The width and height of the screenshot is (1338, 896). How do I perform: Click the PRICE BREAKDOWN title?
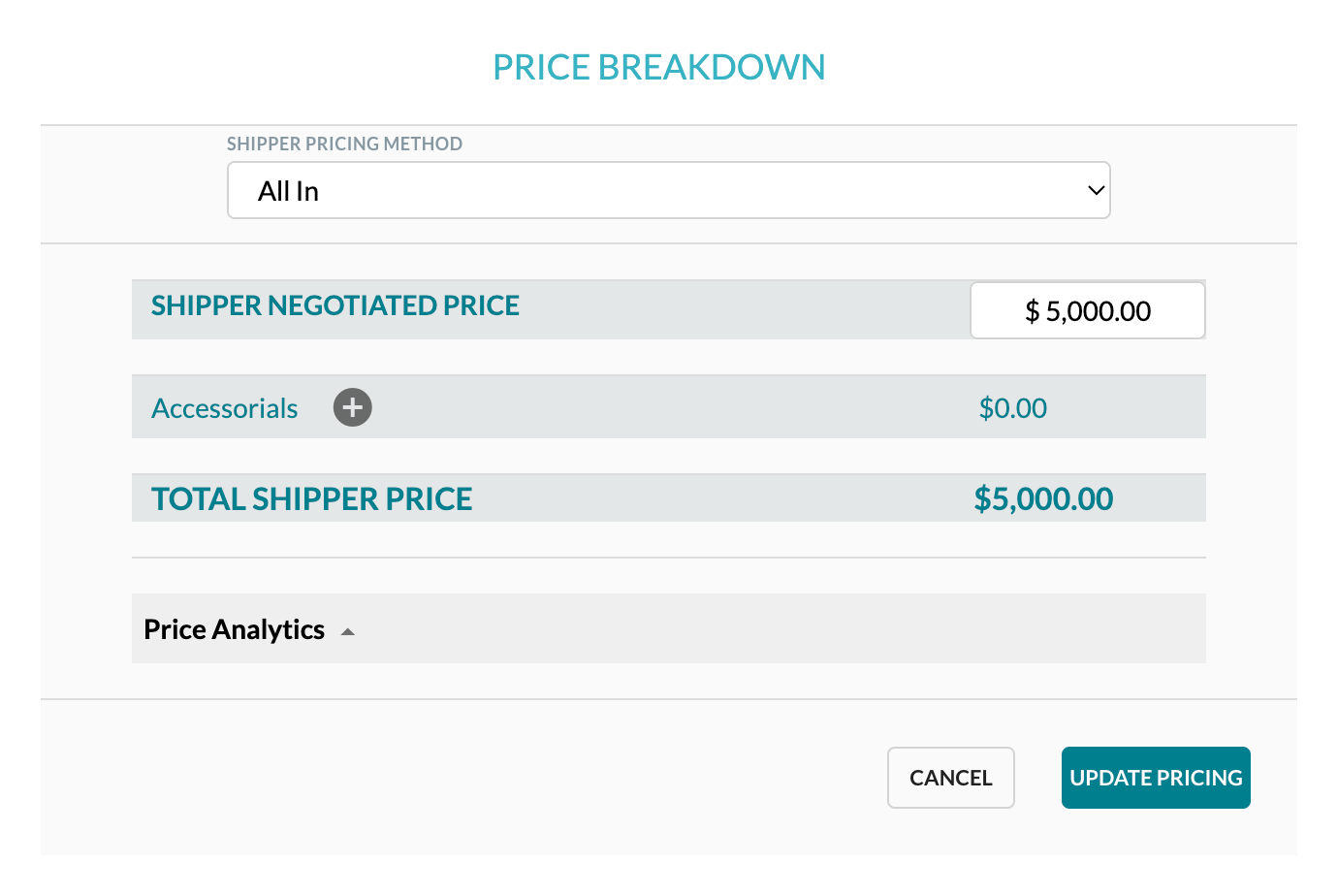tap(659, 66)
